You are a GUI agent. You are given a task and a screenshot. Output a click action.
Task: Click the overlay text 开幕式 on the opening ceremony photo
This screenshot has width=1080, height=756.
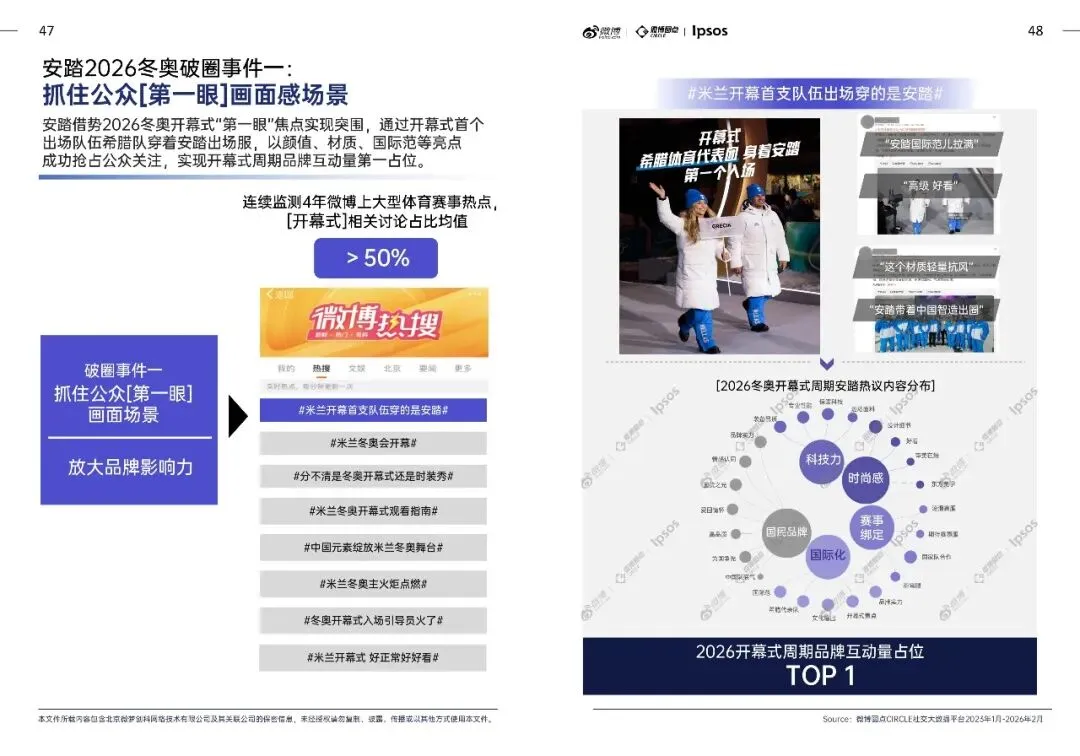720,136
